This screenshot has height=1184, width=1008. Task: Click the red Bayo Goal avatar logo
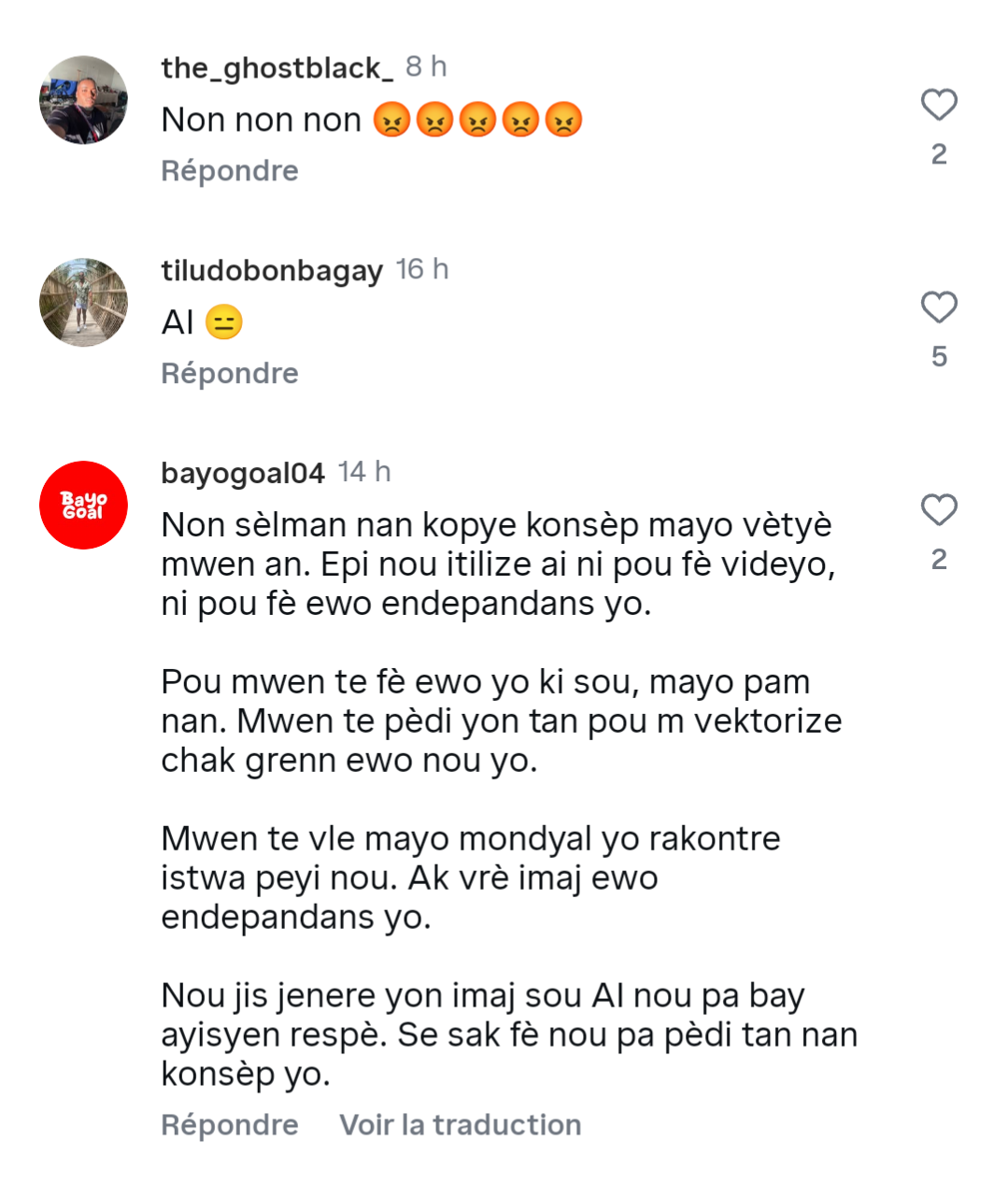tap(83, 505)
